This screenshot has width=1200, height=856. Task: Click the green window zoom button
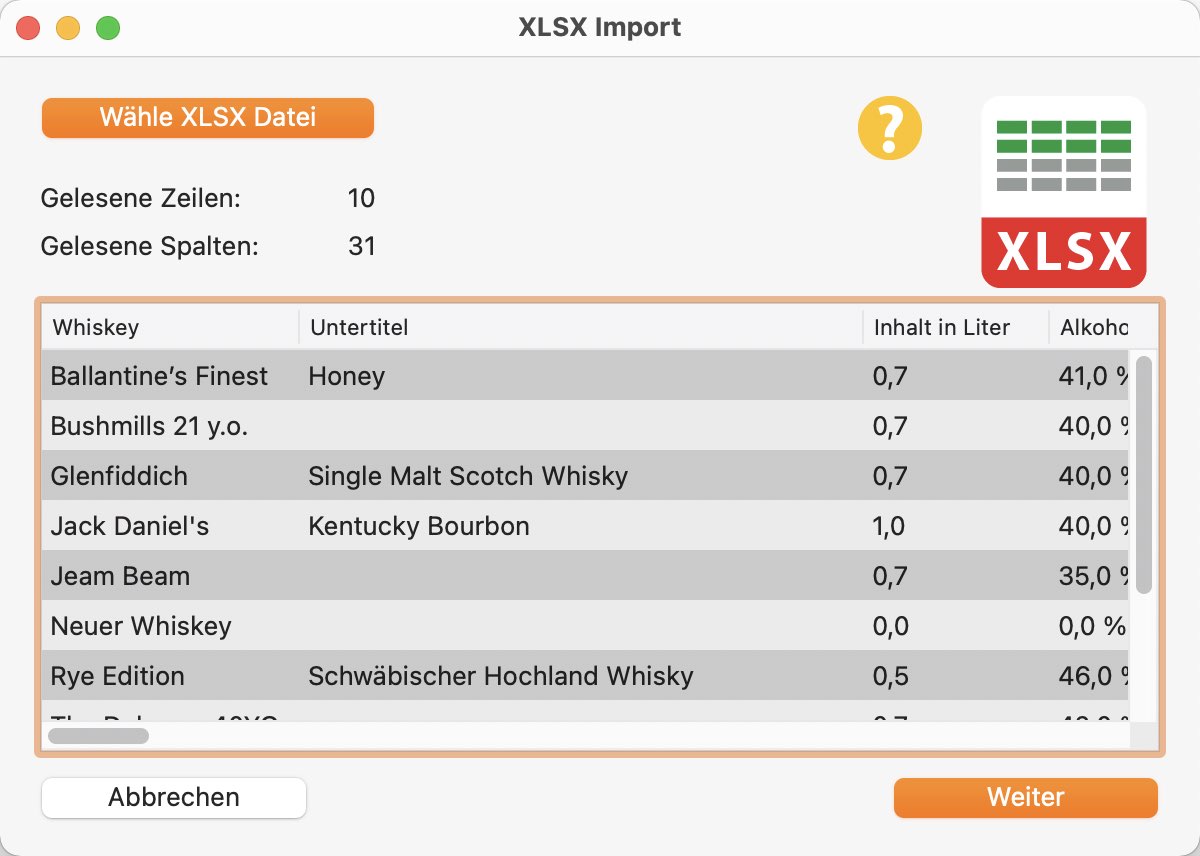(108, 28)
